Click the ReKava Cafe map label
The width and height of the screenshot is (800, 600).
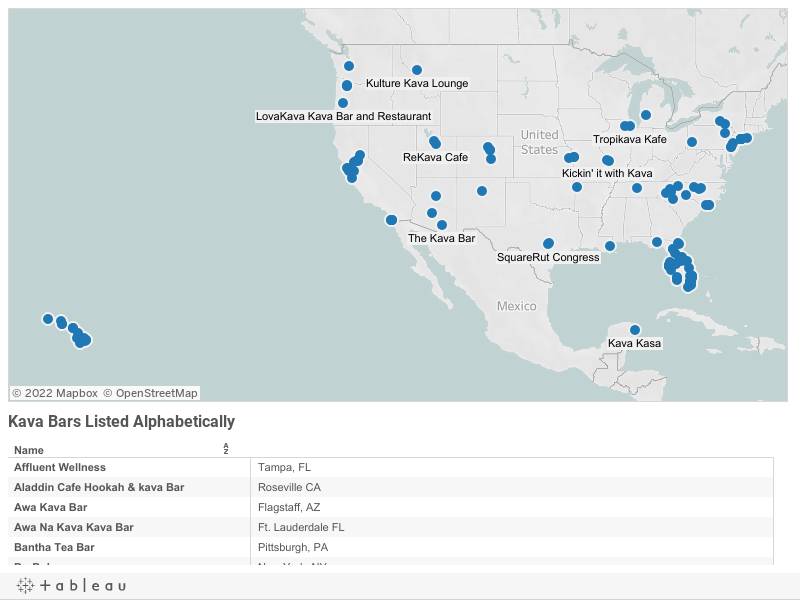435,157
